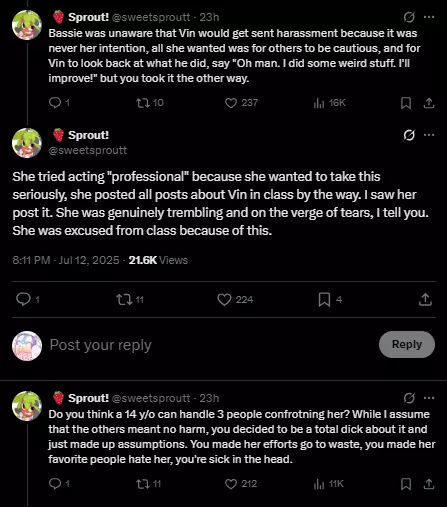The image size is (447, 507).
Task: Toggle bookmark on the top Bassie tweet
Action: (x=406, y=103)
